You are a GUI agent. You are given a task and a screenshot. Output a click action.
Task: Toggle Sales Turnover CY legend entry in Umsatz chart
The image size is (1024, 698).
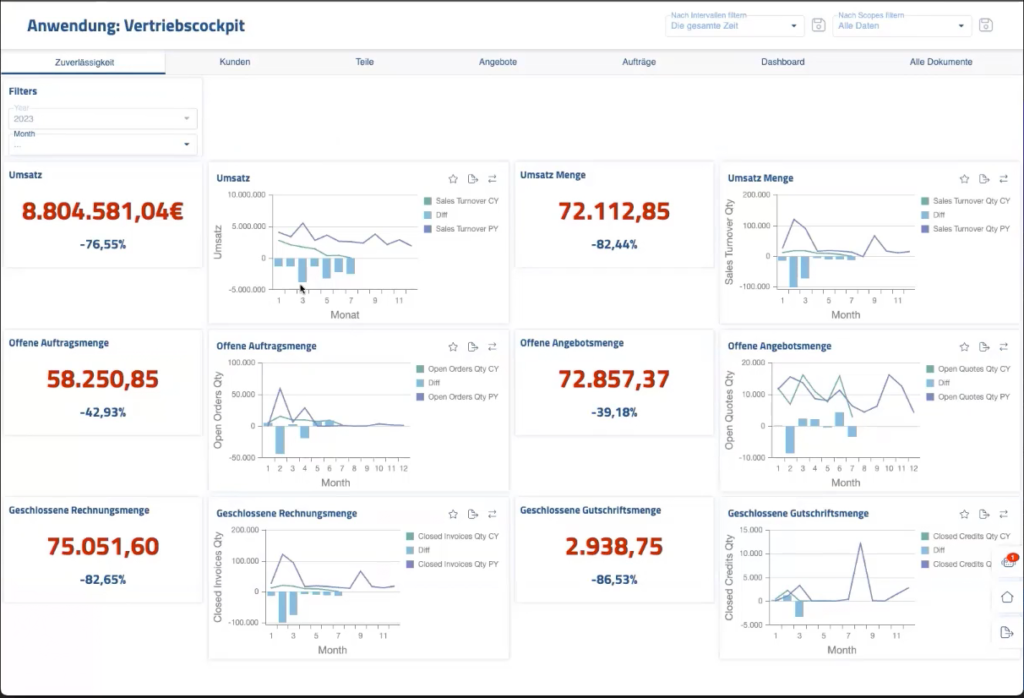point(466,200)
